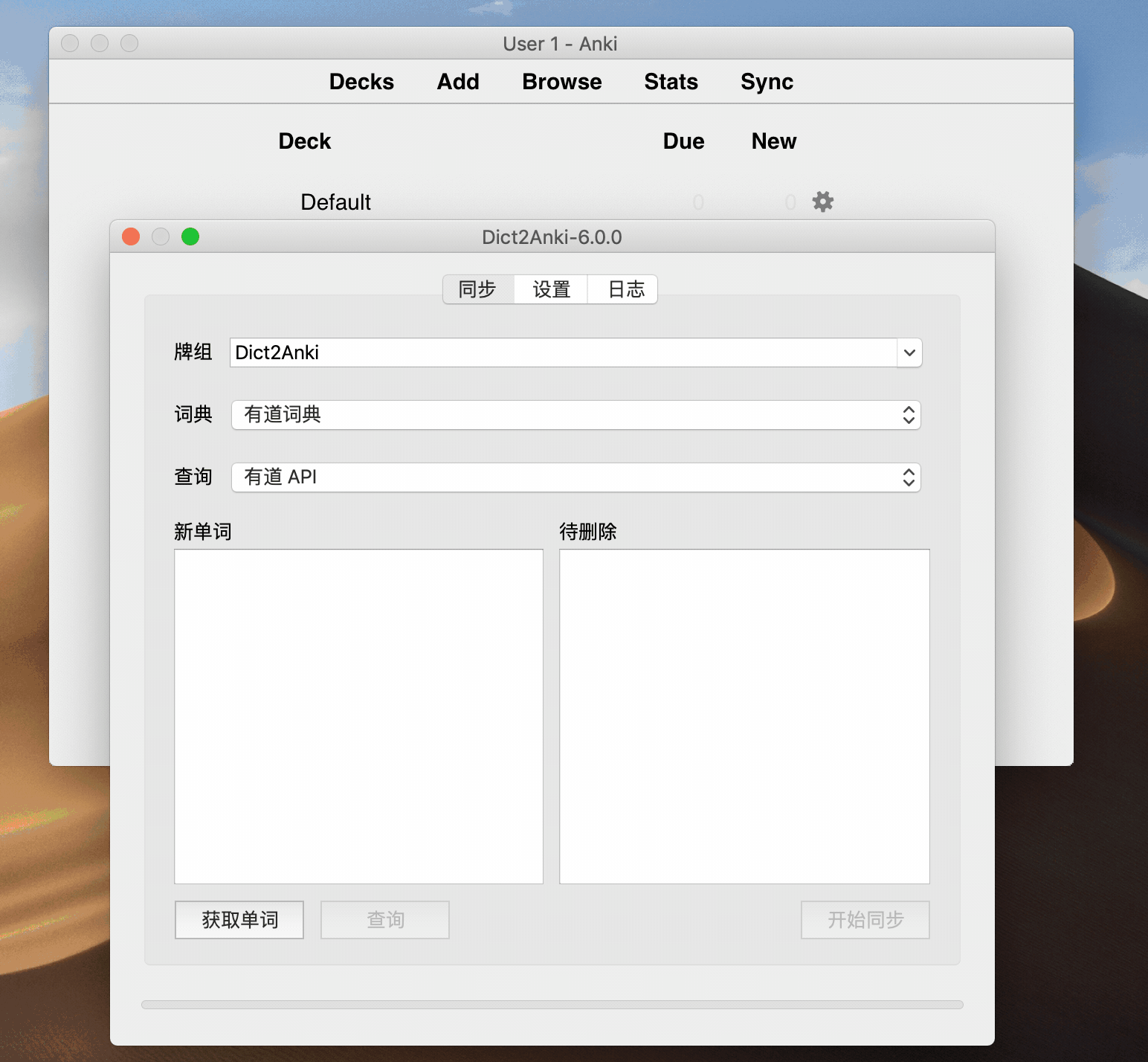The width and height of the screenshot is (1148, 1062).
Task: Open the Default deck options gear icon
Action: tap(822, 202)
